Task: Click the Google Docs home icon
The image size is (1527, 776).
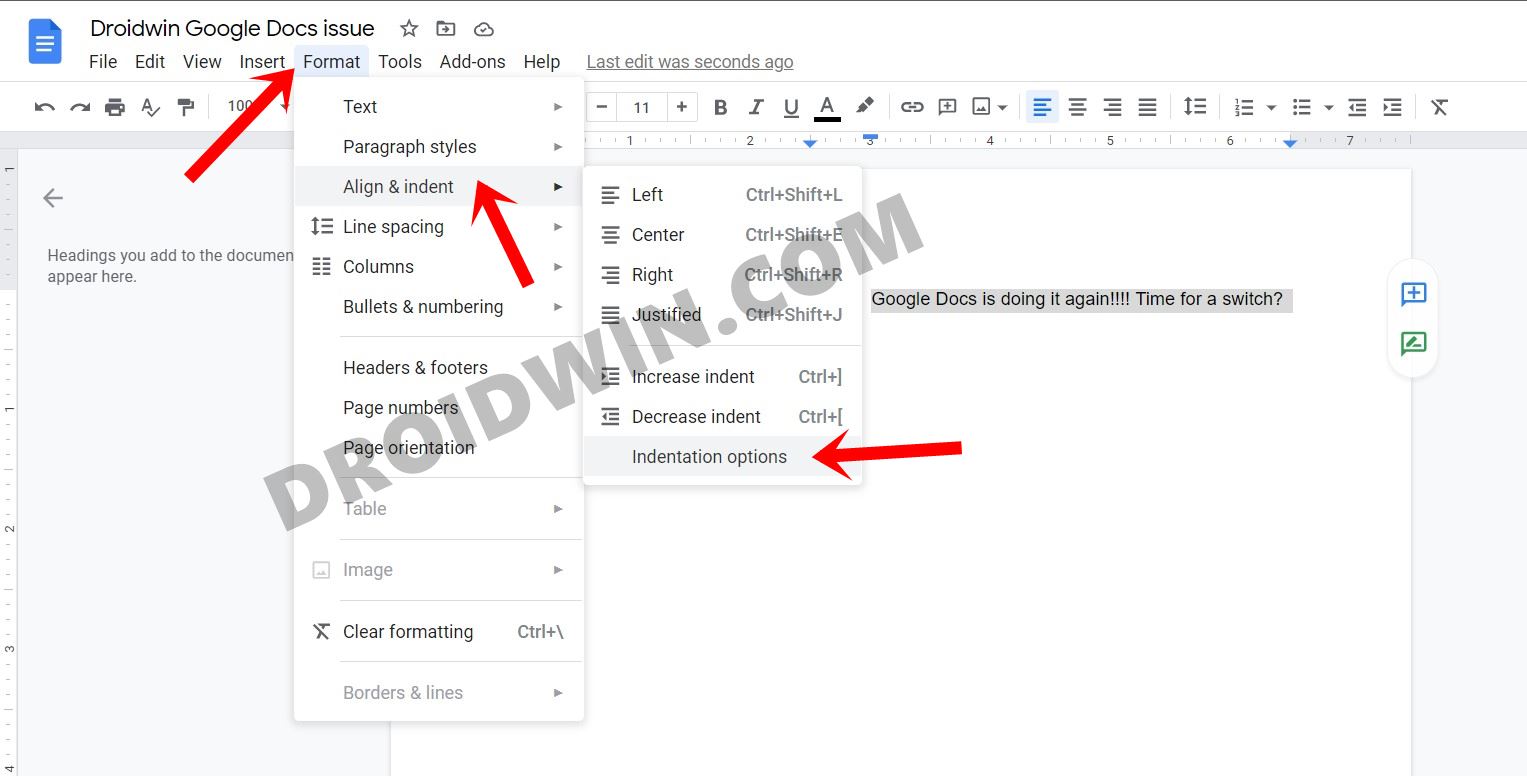Action: click(x=45, y=42)
